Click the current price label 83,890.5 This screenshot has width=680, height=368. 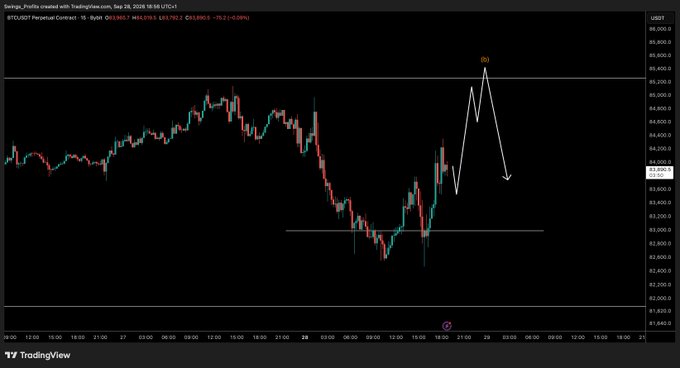point(660,172)
